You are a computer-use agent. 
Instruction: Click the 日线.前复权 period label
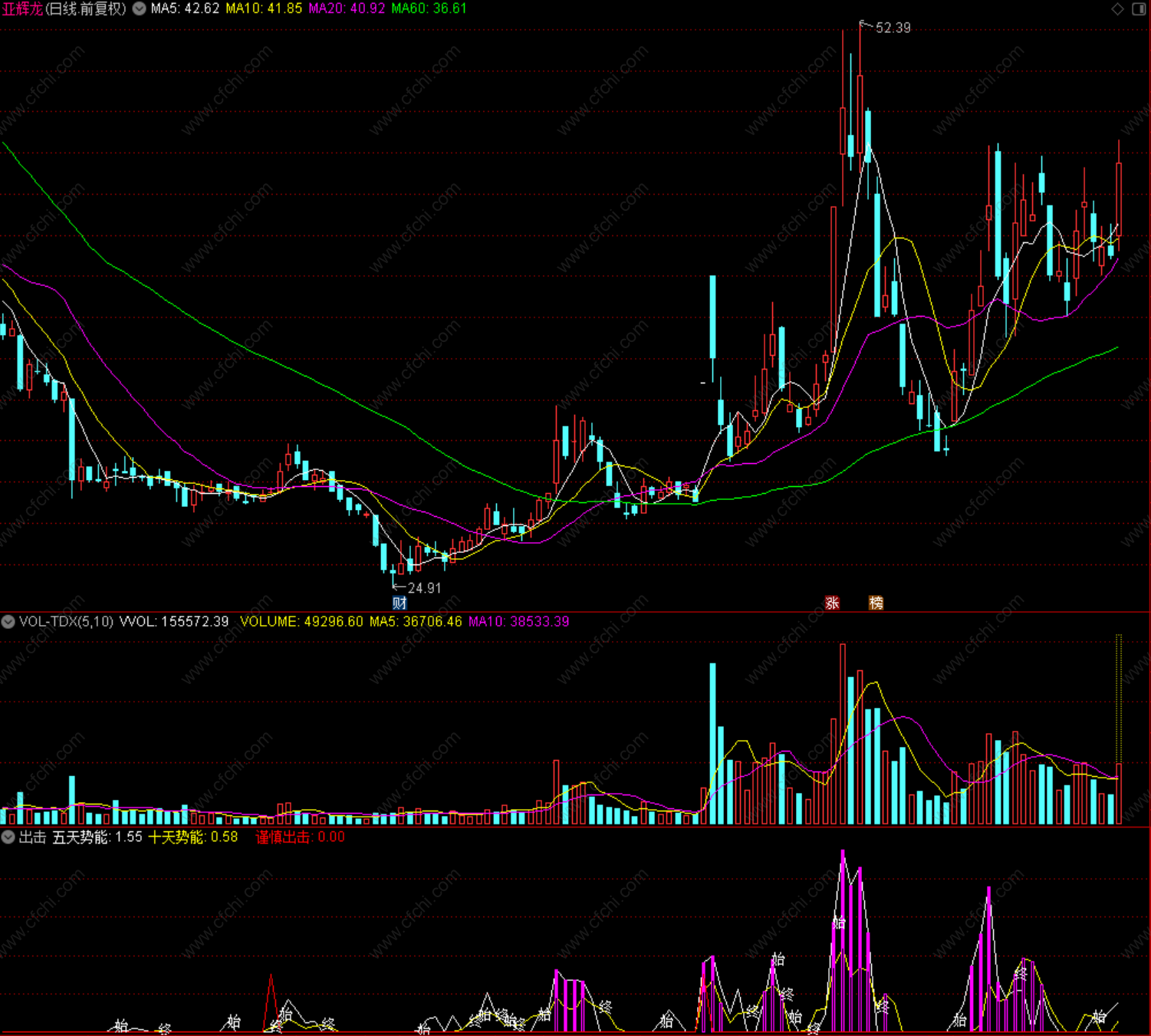pos(86,9)
